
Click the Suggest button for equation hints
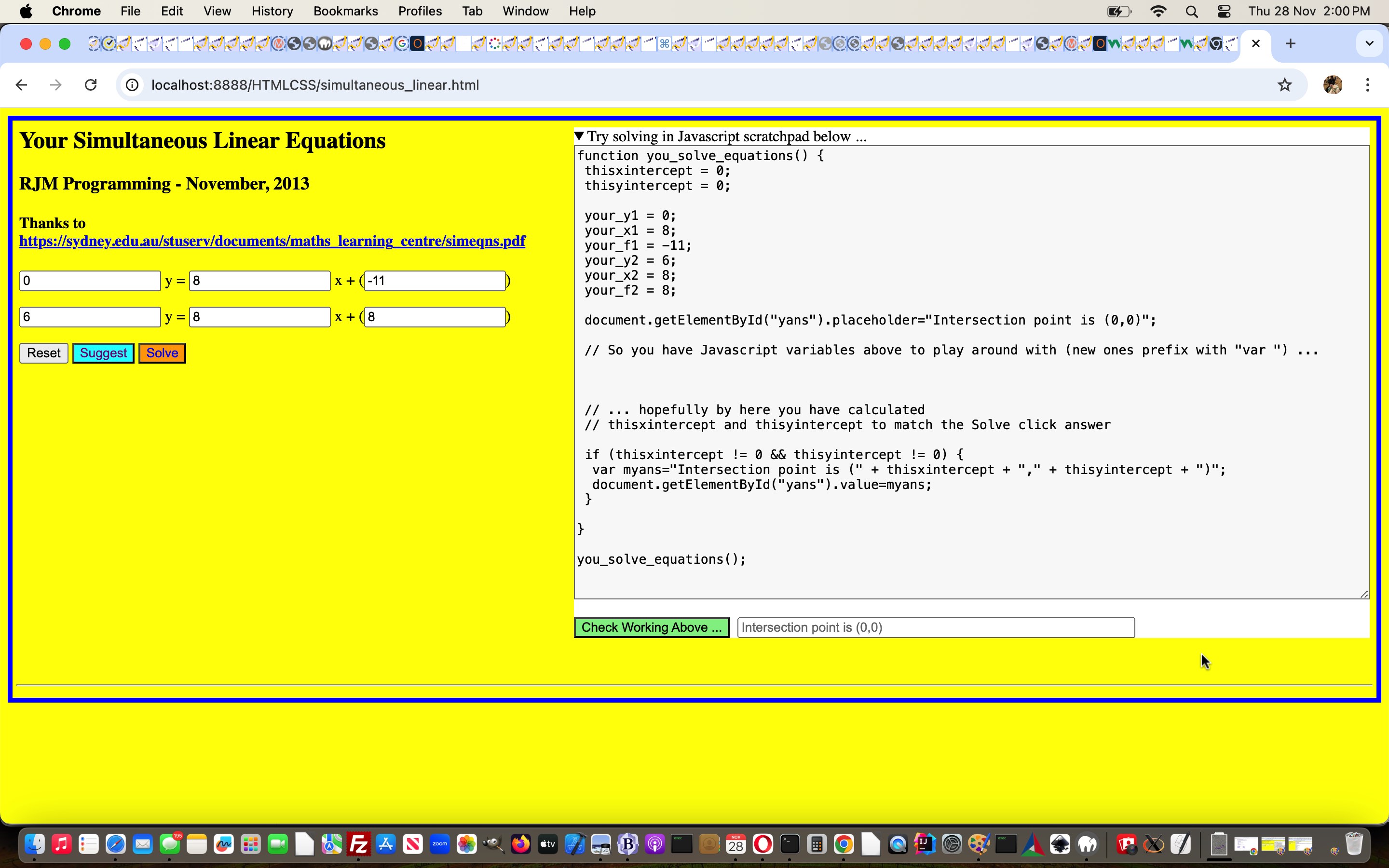103,352
